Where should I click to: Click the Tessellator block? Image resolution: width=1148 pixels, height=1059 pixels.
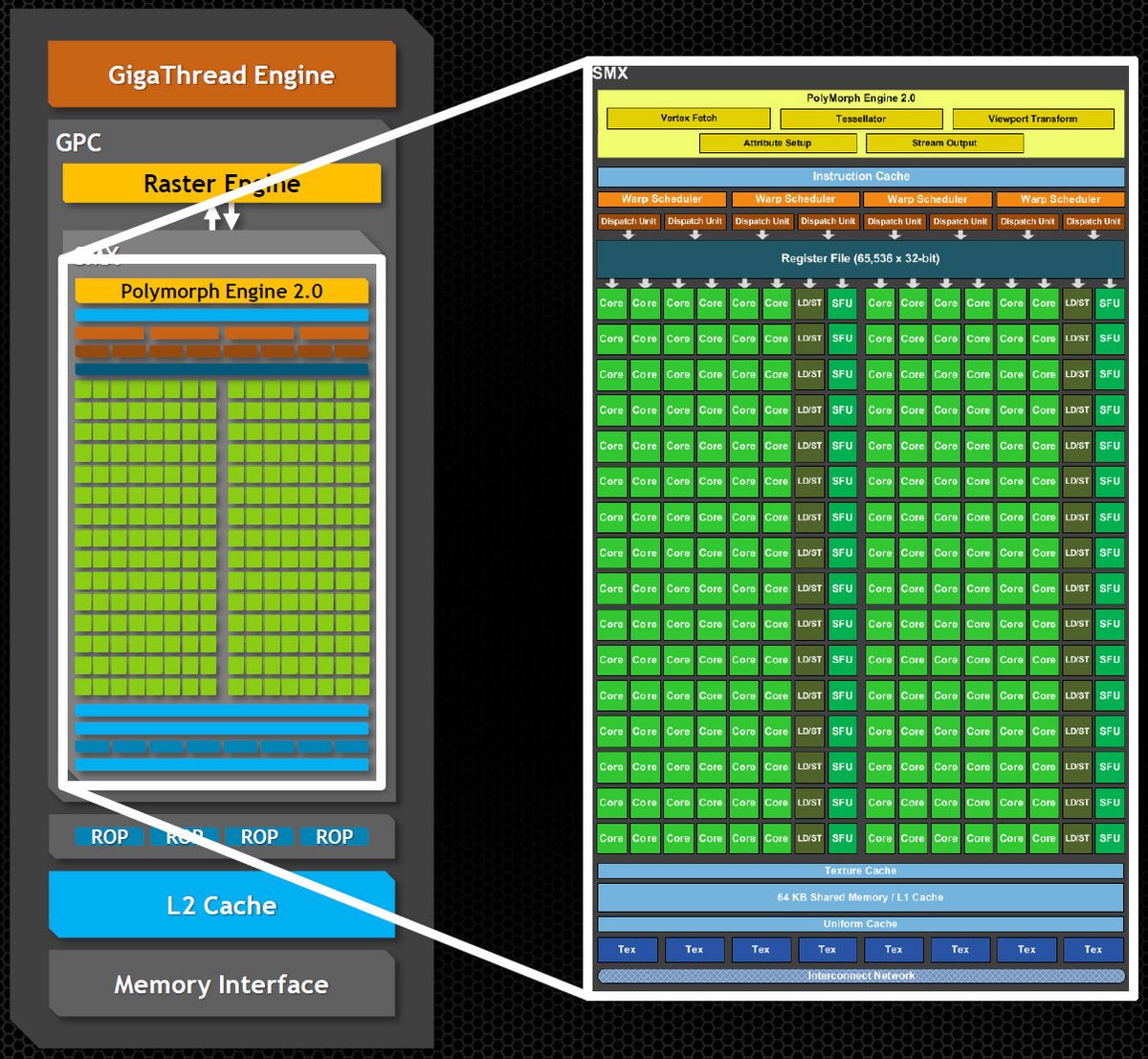click(860, 118)
